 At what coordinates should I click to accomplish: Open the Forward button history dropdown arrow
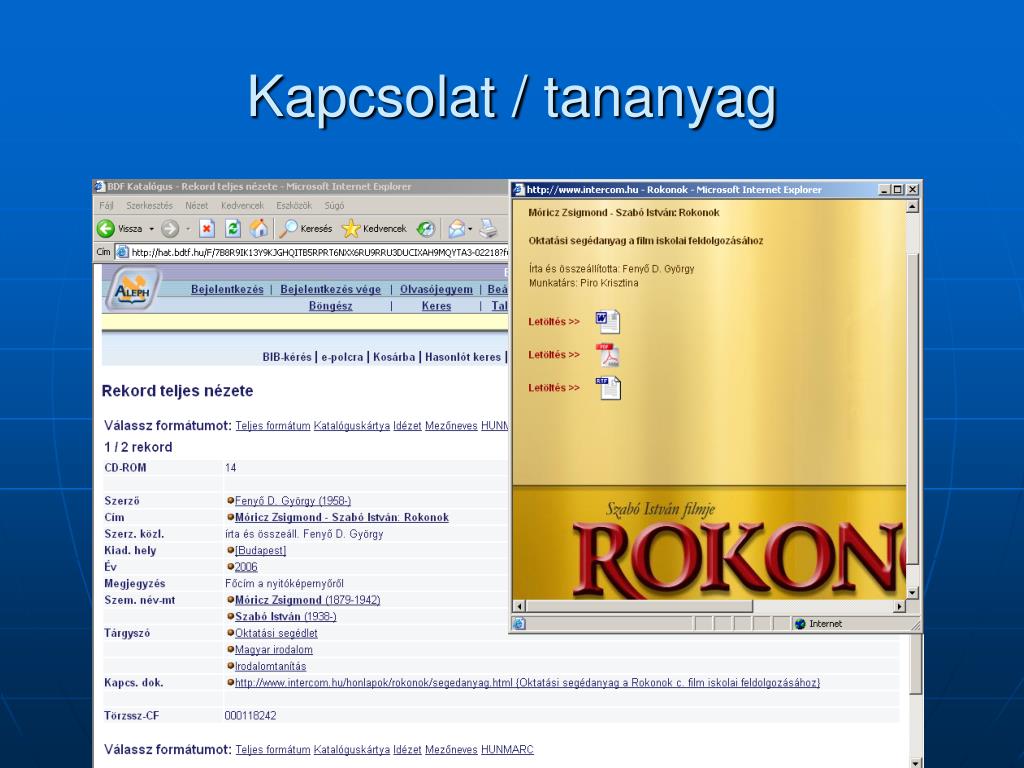pyautogui.click(x=188, y=229)
